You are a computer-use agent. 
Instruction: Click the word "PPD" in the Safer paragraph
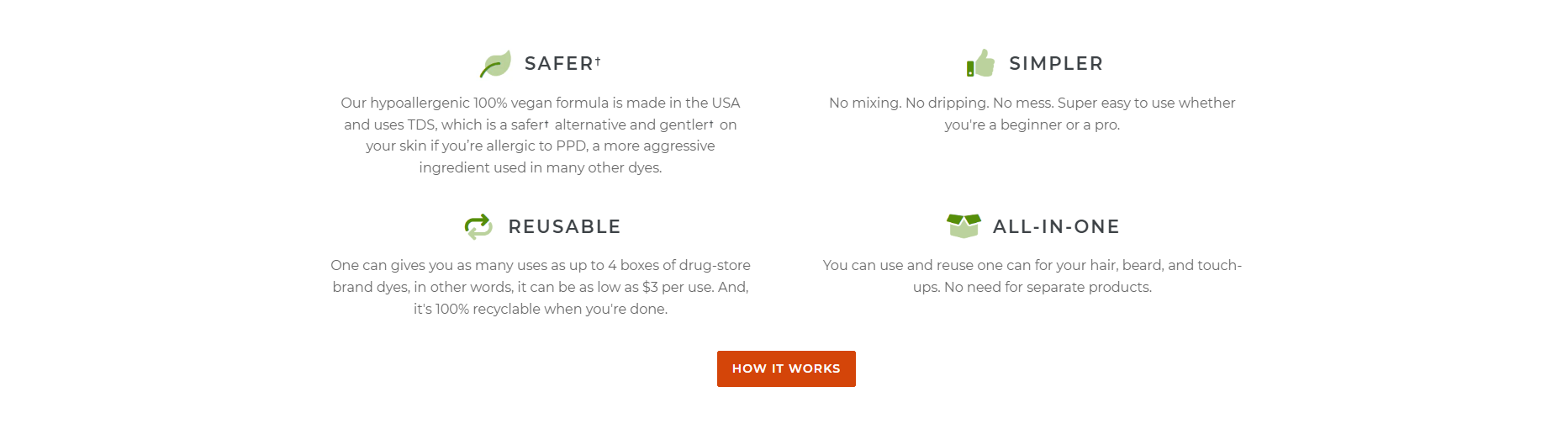pos(571,146)
